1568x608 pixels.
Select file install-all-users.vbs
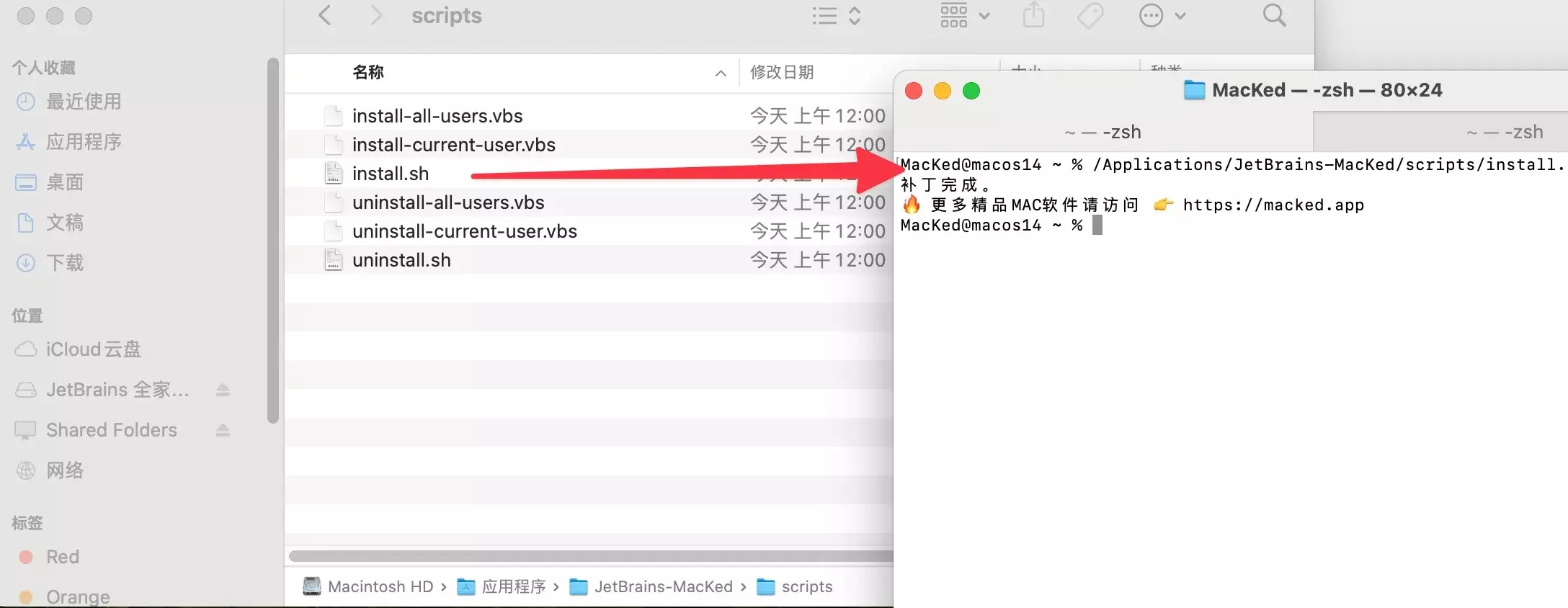click(437, 116)
